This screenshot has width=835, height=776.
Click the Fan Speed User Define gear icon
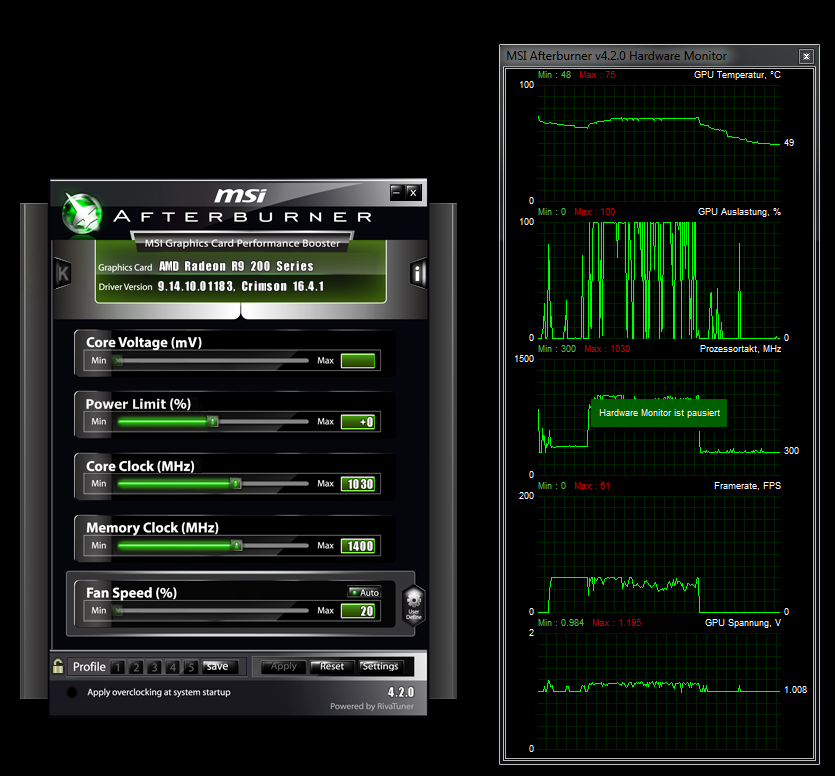click(414, 605)
